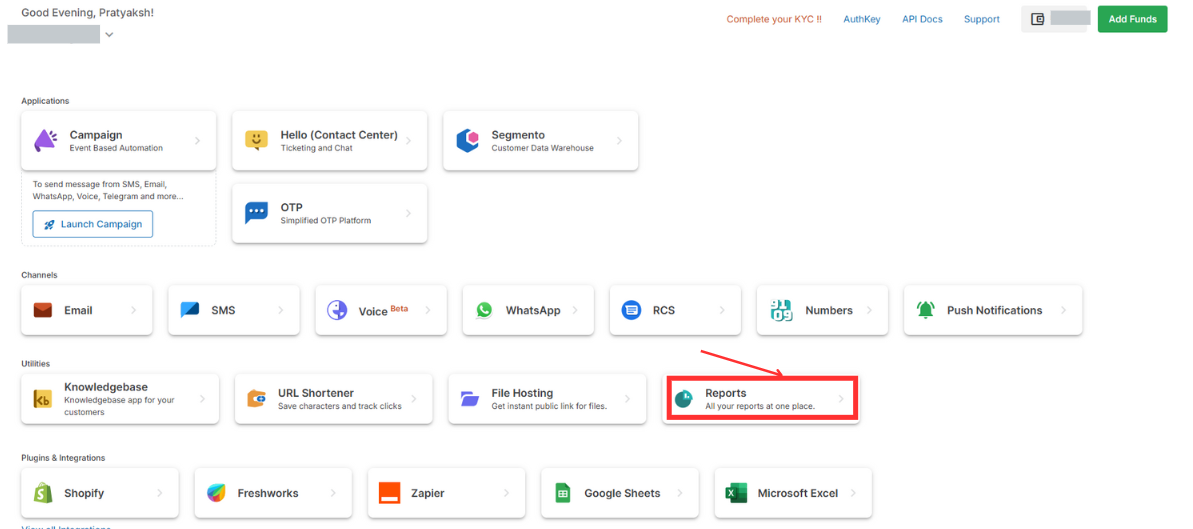
Task: Click the Knowledgebase Kb icon
Action: (42, 399)
